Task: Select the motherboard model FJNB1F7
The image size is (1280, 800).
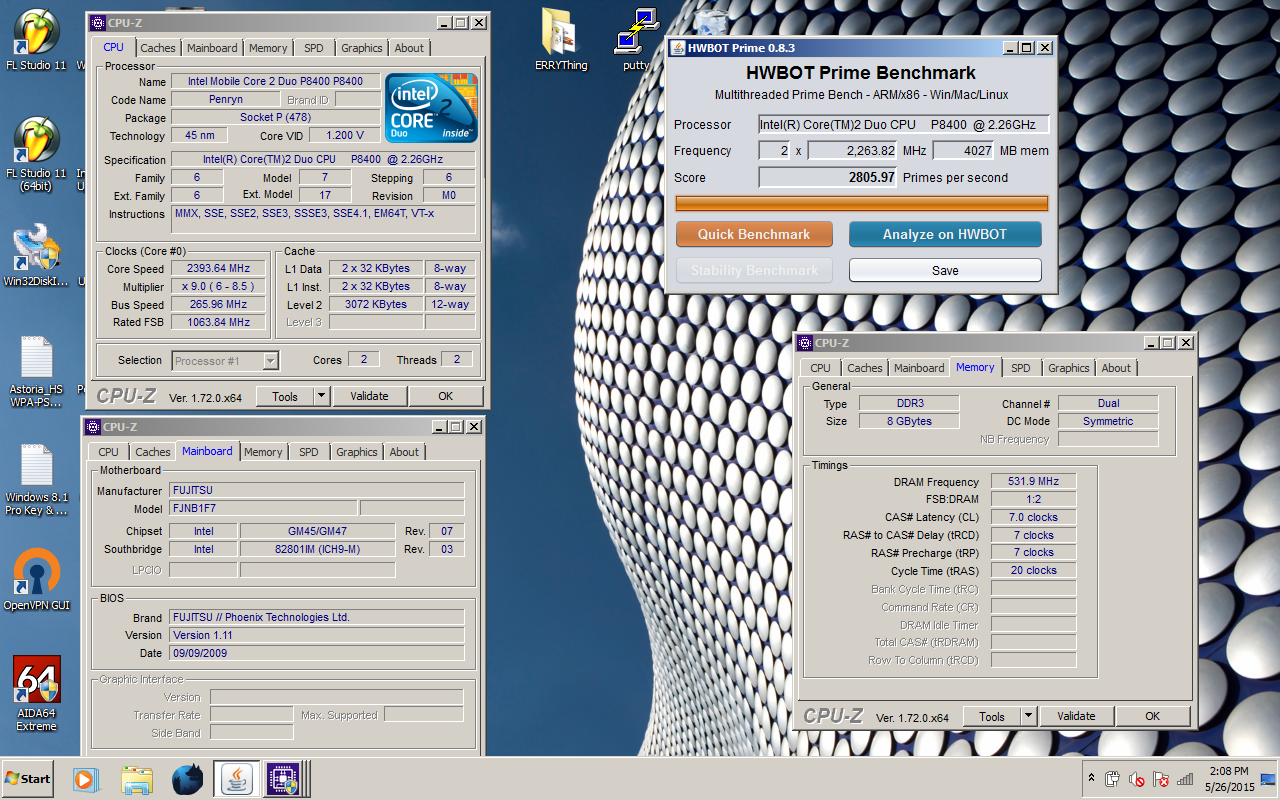Action: (262, 508)
